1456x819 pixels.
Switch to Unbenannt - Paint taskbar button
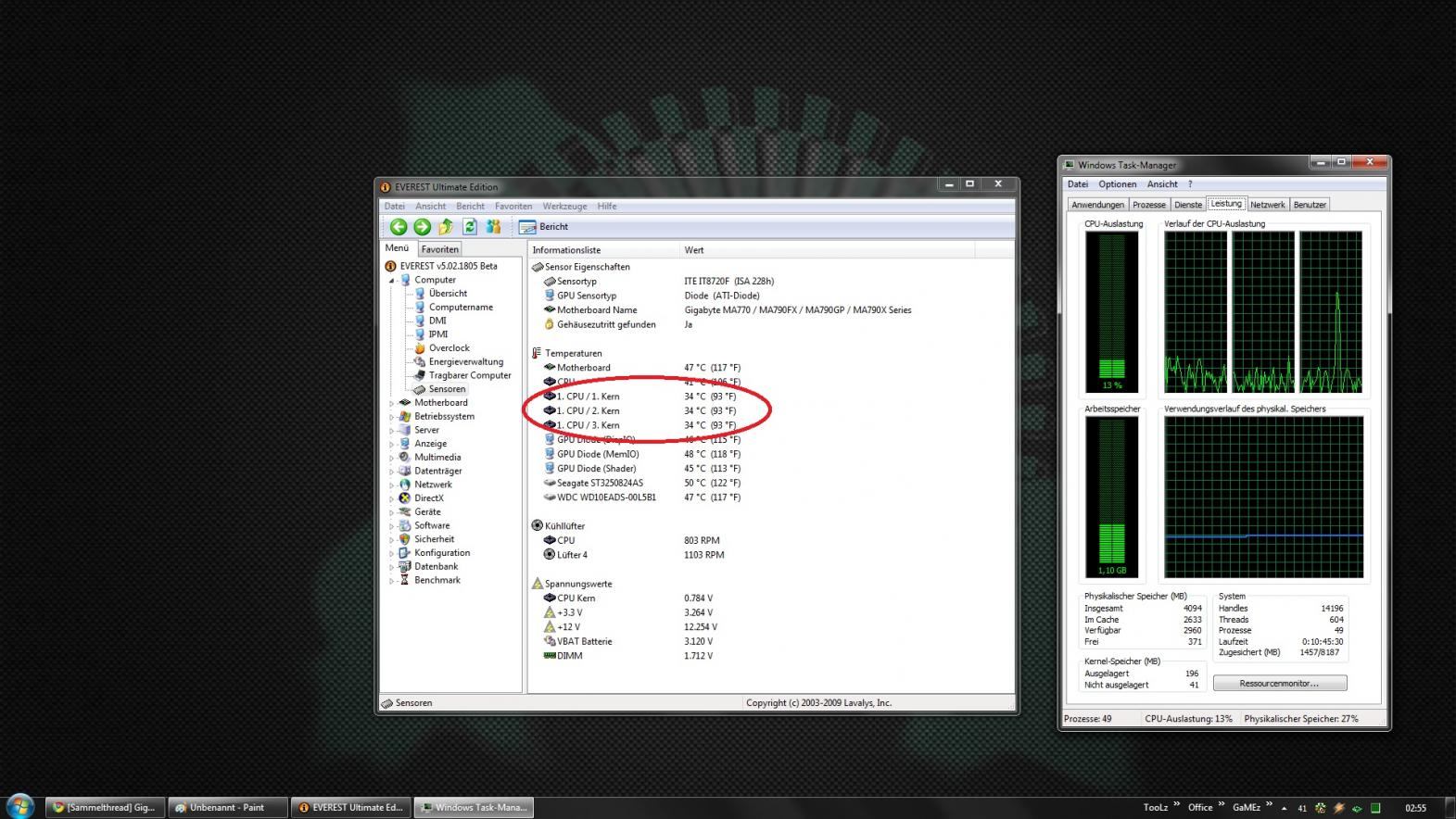228,808
